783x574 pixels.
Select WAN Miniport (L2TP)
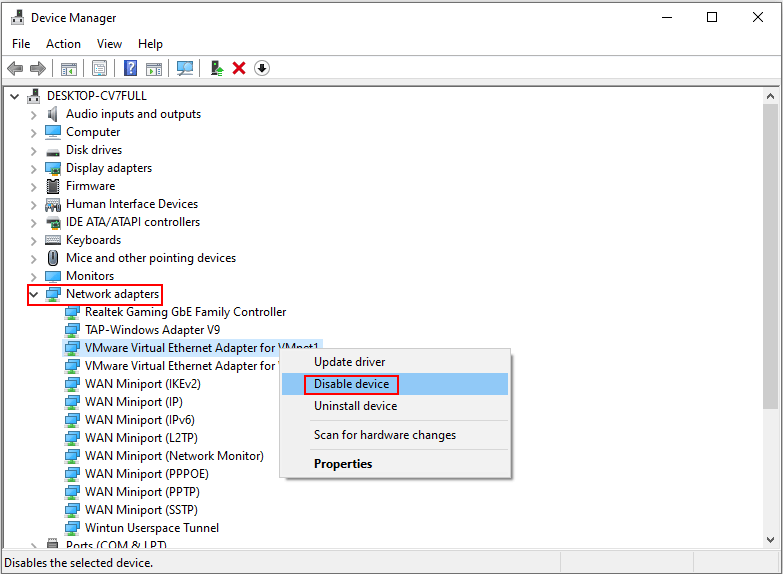141,438
